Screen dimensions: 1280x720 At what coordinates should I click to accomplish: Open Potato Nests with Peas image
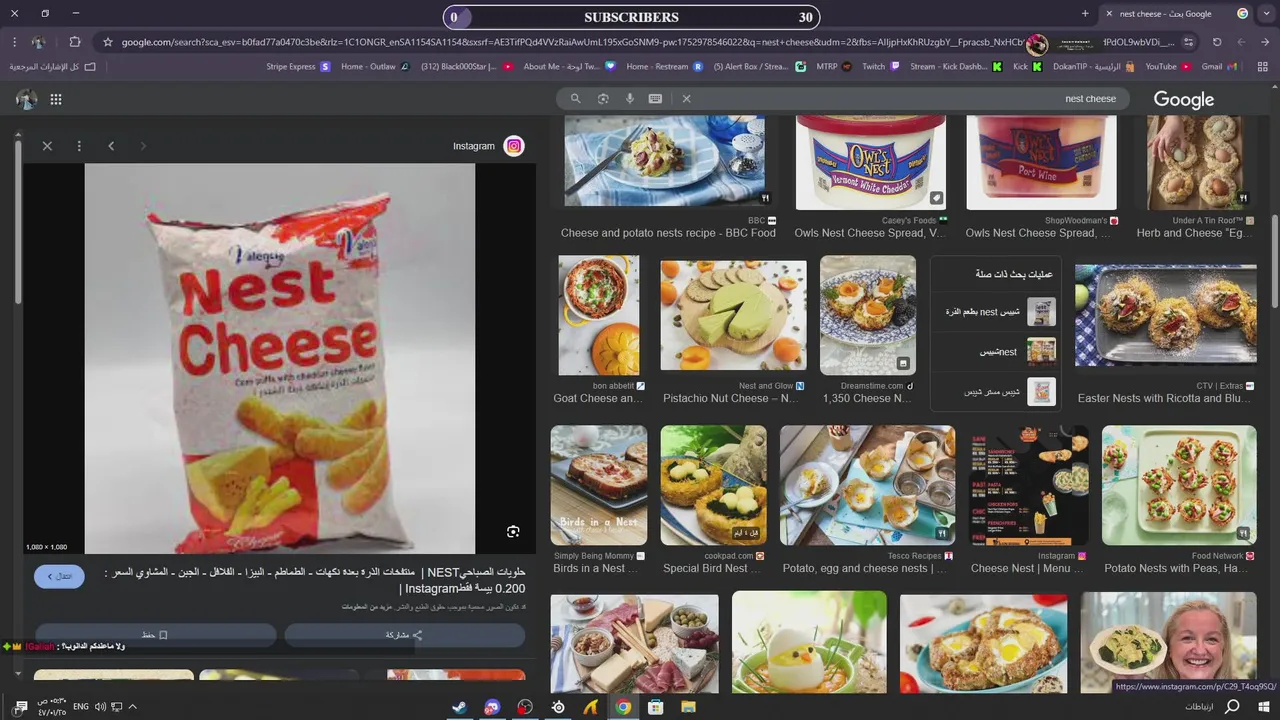click(x=1179, y=485)
